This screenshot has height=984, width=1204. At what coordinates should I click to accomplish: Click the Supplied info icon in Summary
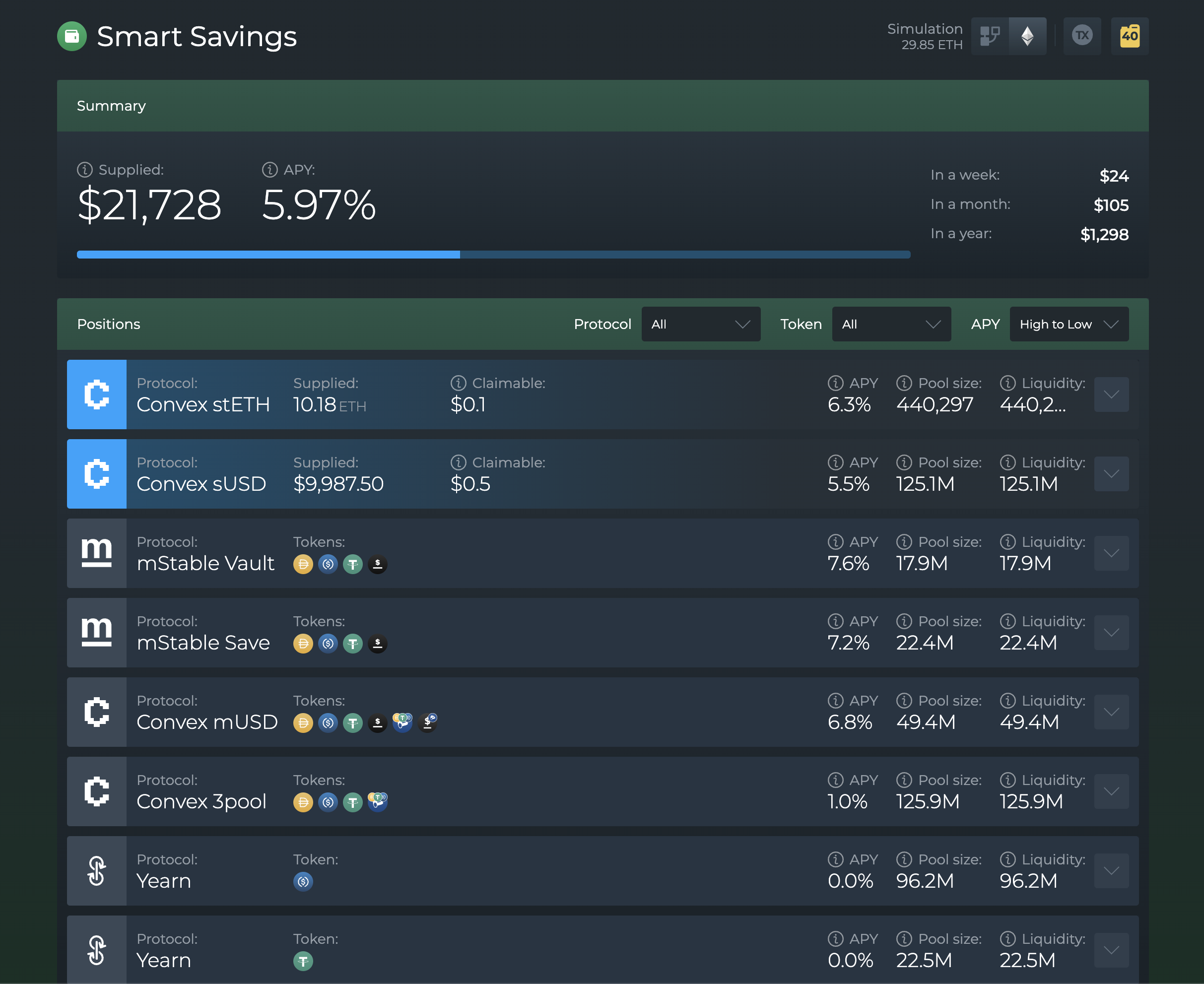point(84,170)
